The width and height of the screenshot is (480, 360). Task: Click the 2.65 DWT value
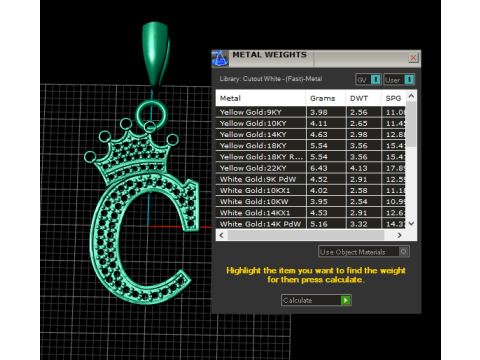coord(359,123)
